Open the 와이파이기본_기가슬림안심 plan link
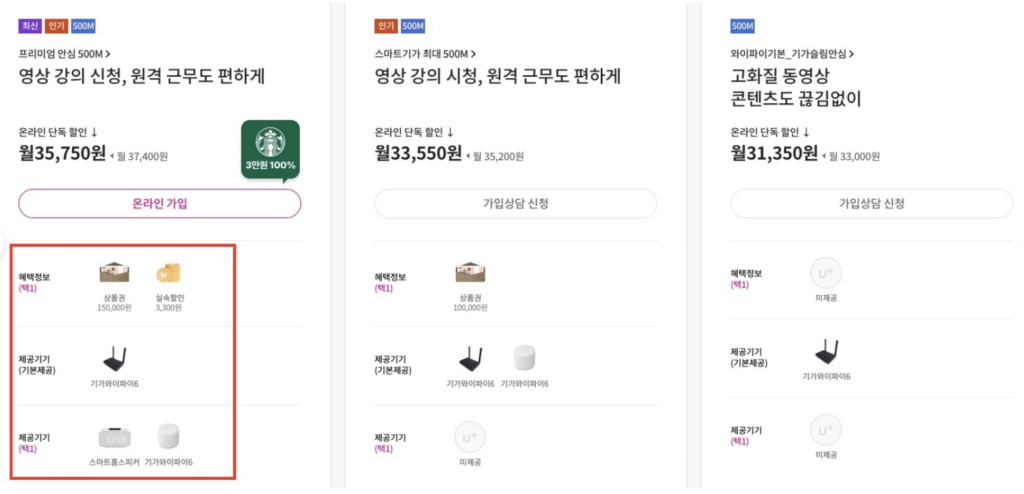This screenshot has width=1024, height=494. [x=792, y=54]
